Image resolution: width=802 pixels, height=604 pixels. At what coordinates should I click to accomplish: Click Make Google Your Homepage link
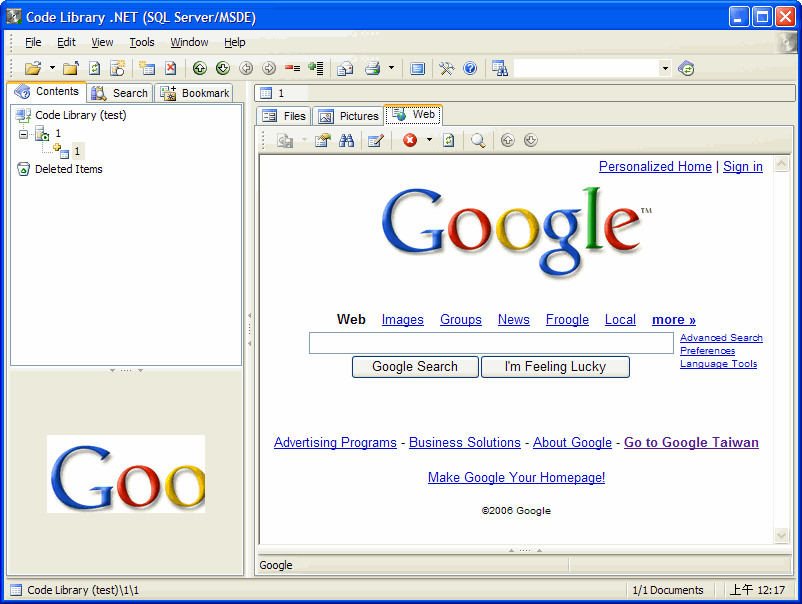coord(517,477)
